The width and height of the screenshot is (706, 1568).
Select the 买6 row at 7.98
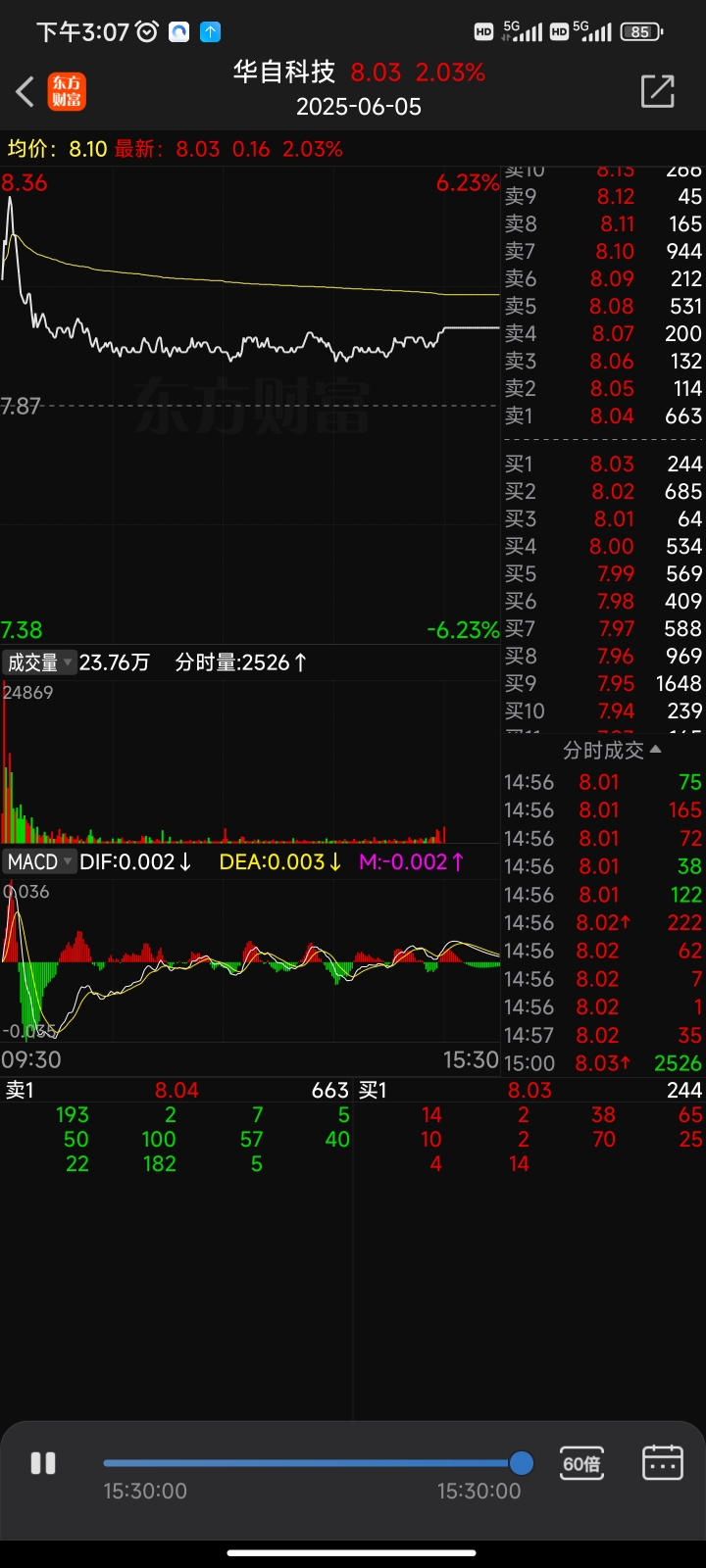tap(603, 601)
